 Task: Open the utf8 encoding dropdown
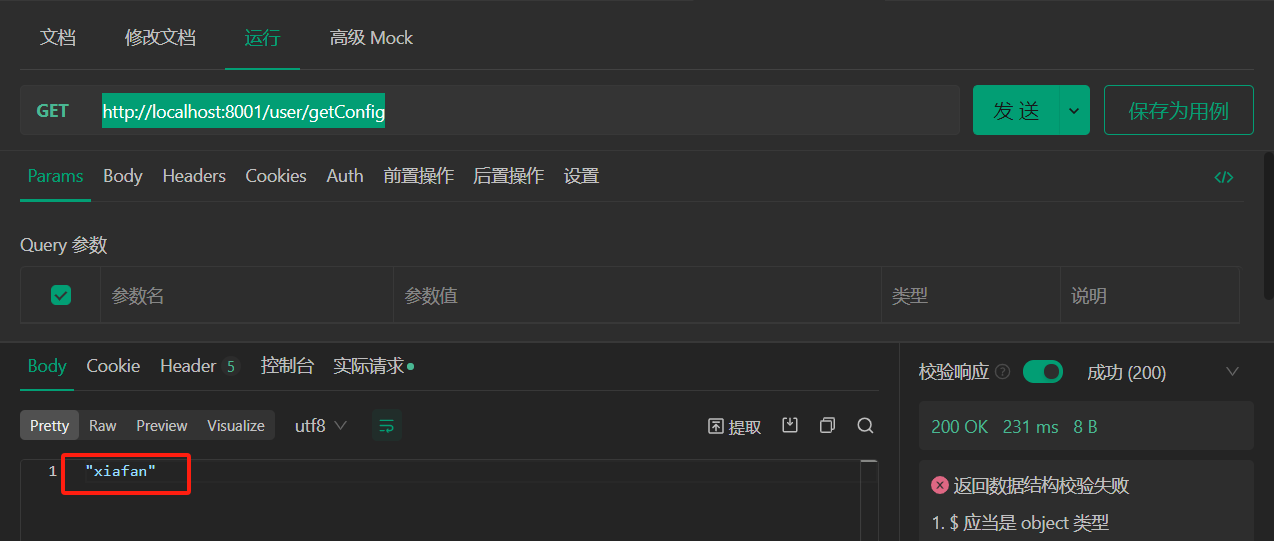point(321,425)
